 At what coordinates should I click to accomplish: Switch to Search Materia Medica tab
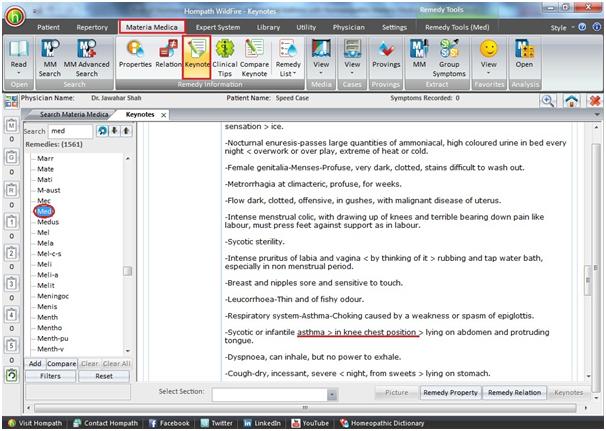tap(74, 114)
